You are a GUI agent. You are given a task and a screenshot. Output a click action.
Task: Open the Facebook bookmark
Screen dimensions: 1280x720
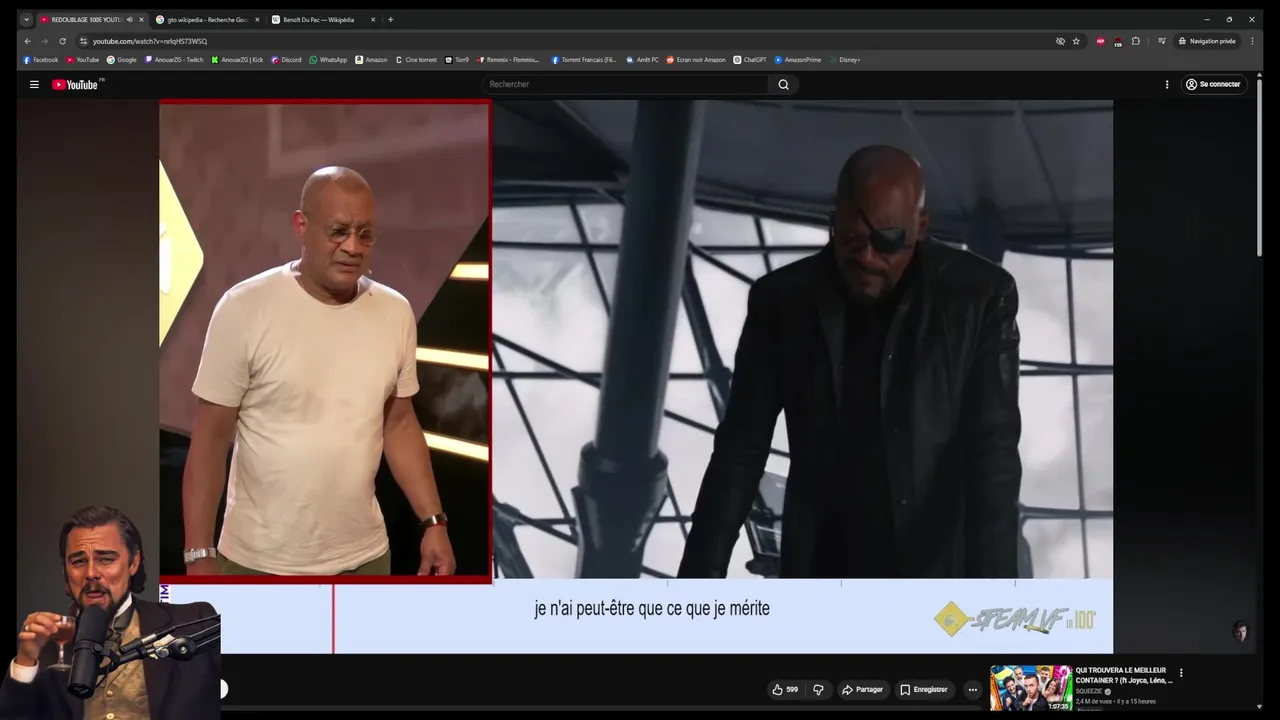coord(41,60)
